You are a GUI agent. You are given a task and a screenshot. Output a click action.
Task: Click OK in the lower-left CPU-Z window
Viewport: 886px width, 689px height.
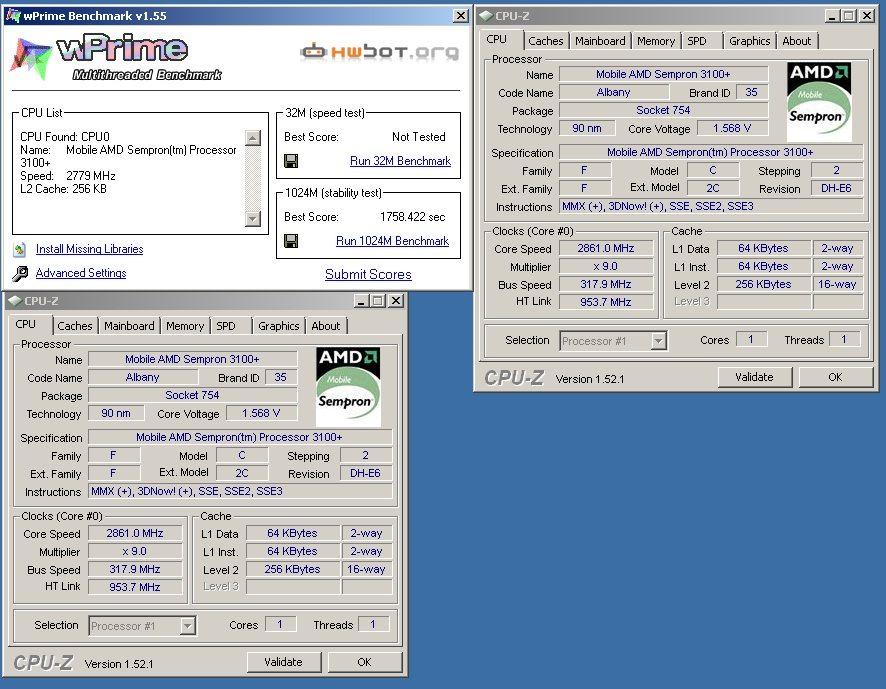[364, 662]
